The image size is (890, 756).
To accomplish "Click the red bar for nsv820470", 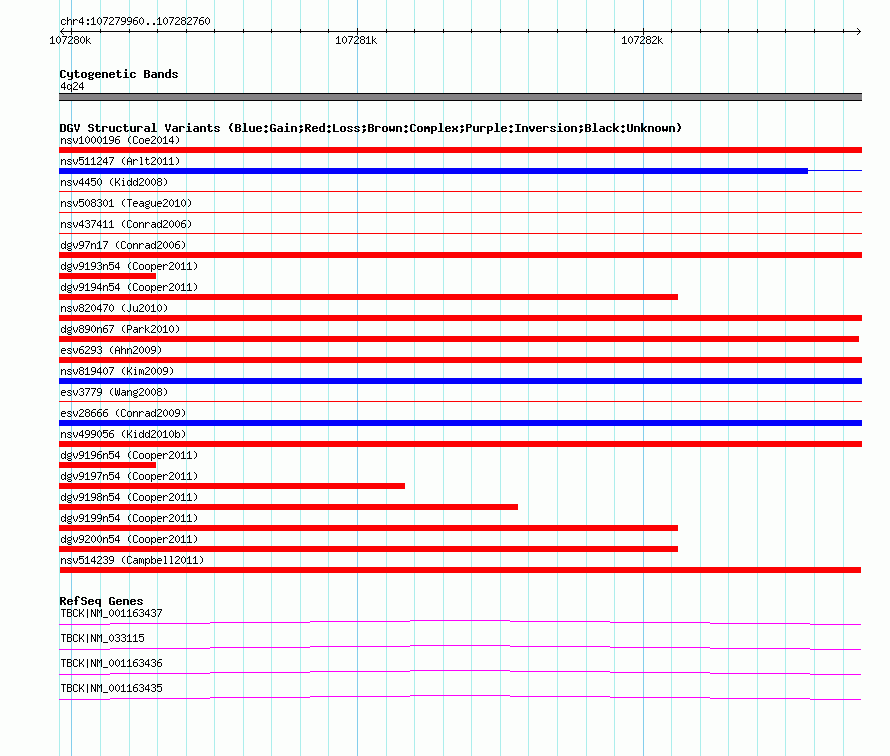I will tap(460, 318).
